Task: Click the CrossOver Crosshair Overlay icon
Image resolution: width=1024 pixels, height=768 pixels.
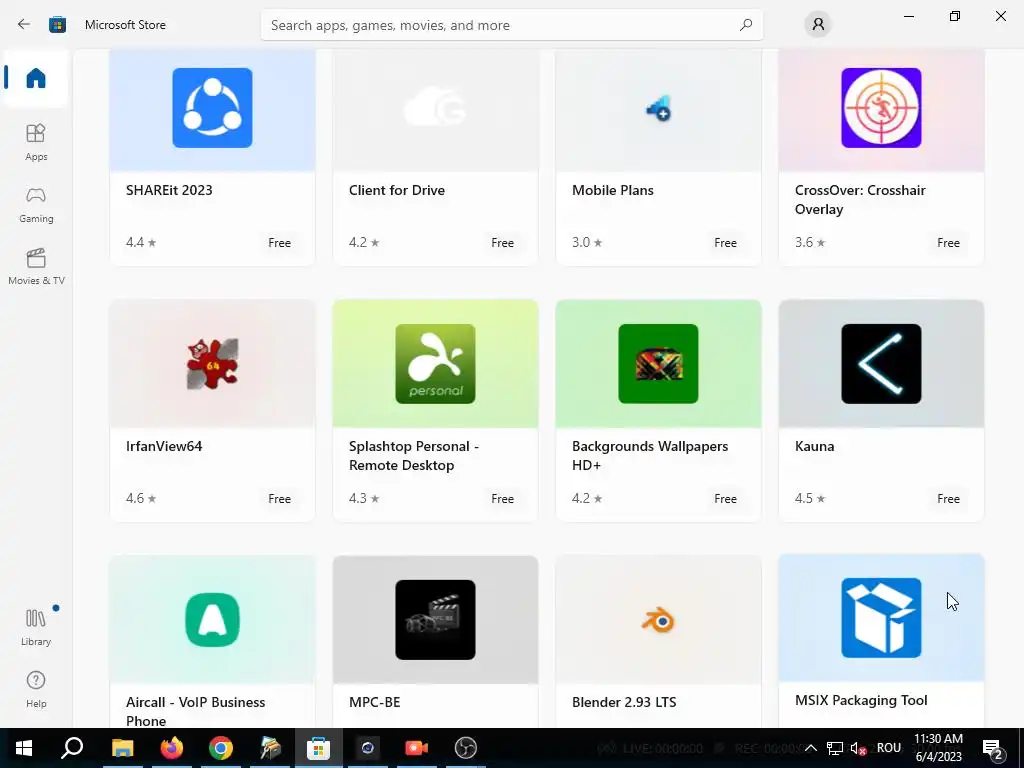Action: (881, 108)
